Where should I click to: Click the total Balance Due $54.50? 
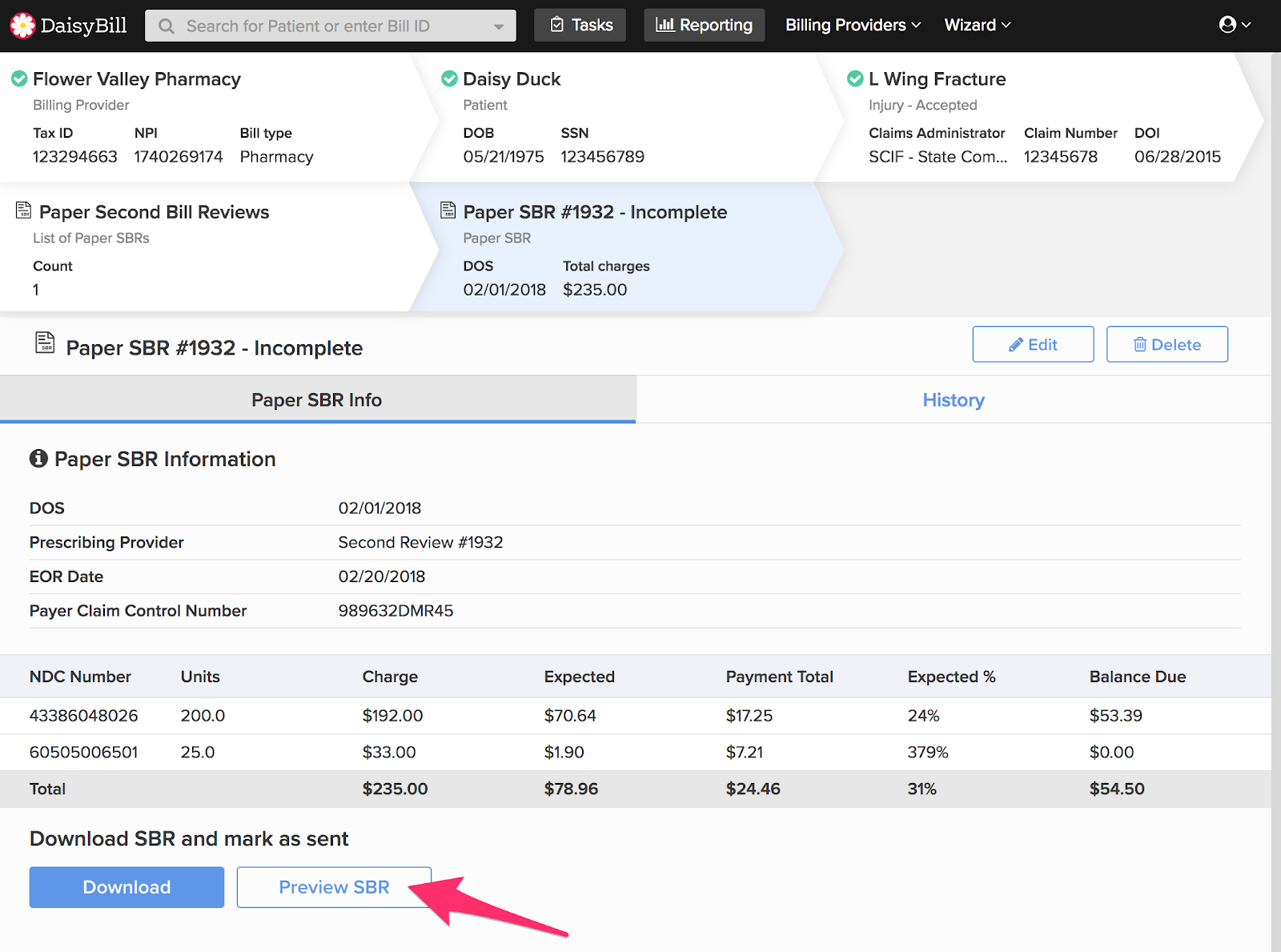click(x=1117, y=789)
